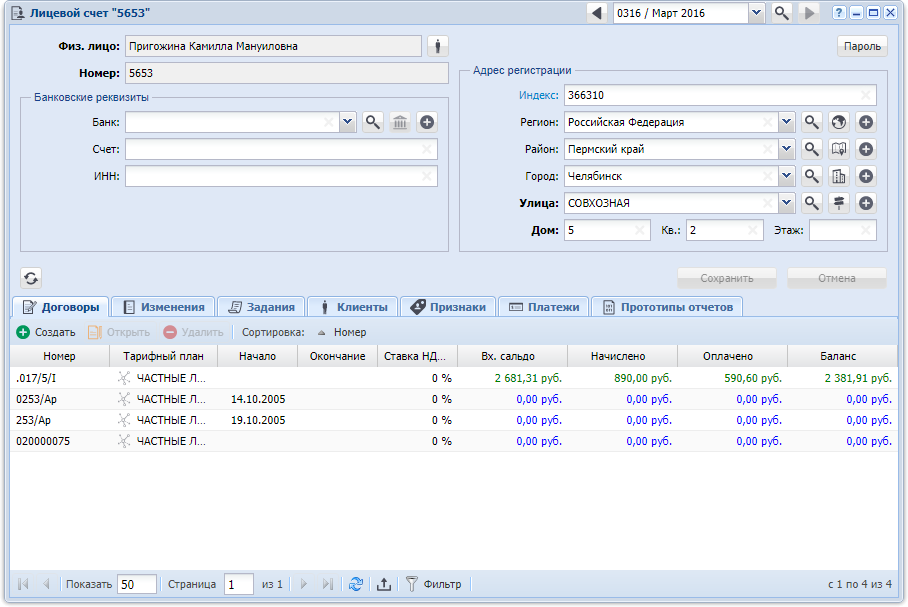This screenshot has width=908, height=607.
Task: Search Район magnifier icon
Action: 811,149
